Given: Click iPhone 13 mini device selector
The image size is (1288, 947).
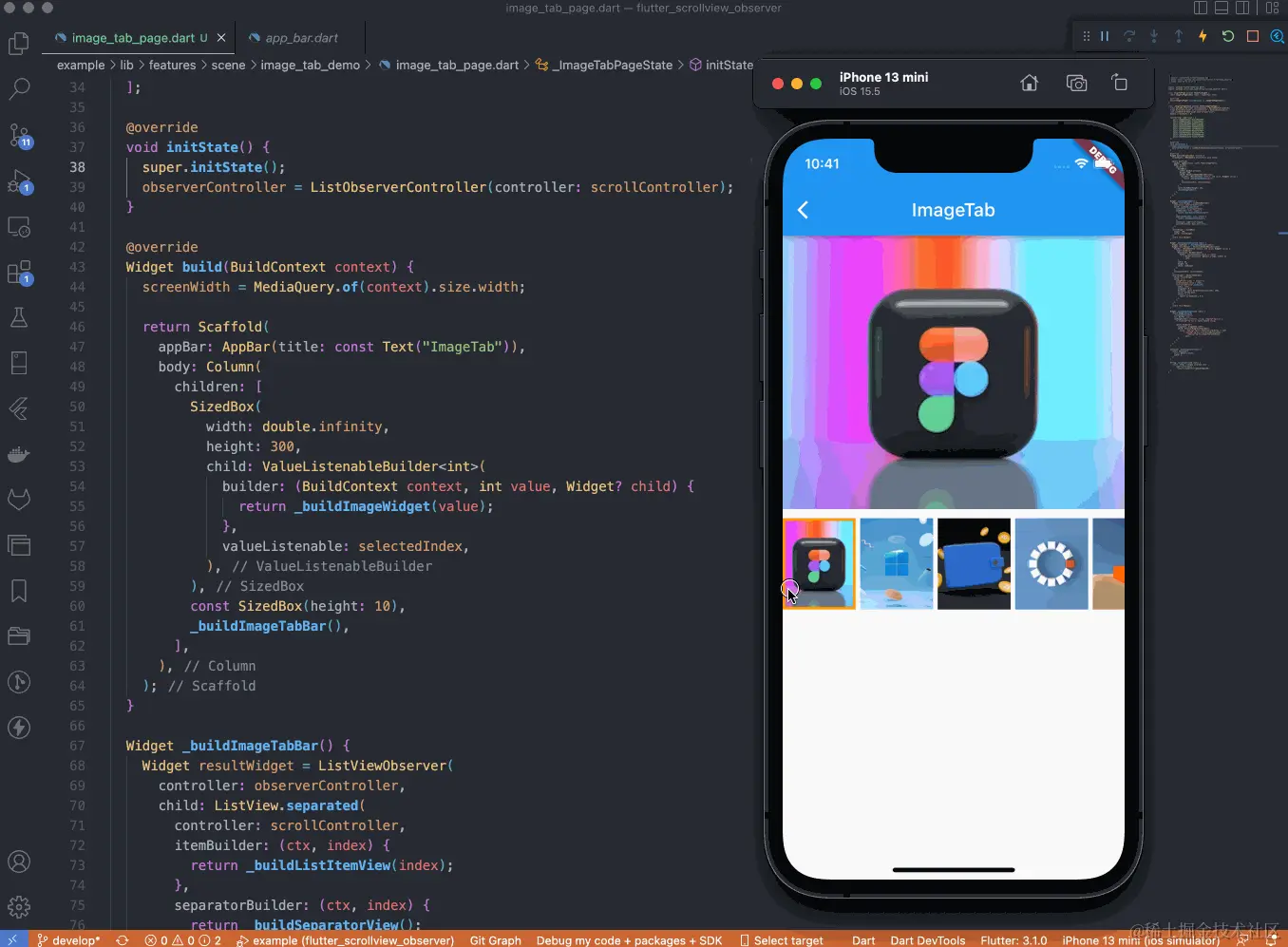Looking at the screenshot, I should [x=1141, y=940].
